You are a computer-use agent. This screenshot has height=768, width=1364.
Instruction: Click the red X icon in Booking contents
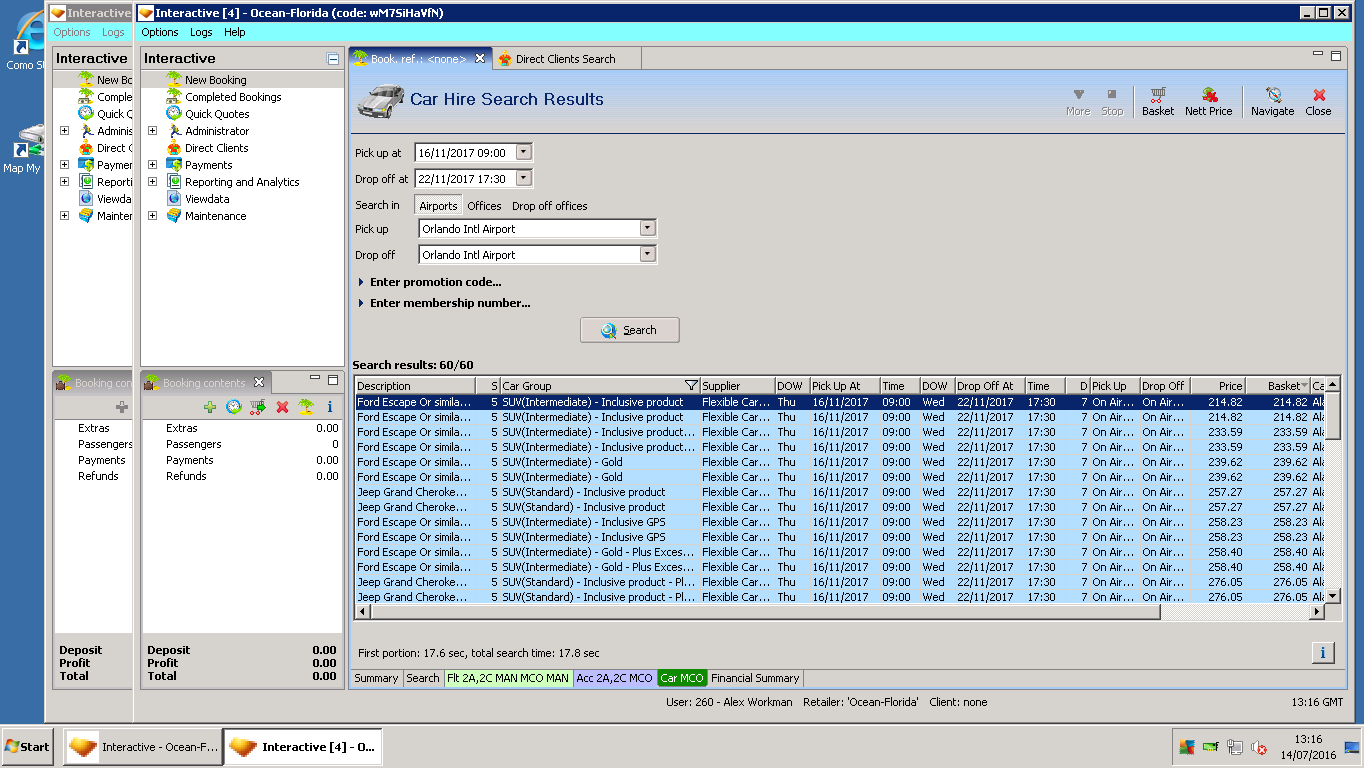[282, 407]
